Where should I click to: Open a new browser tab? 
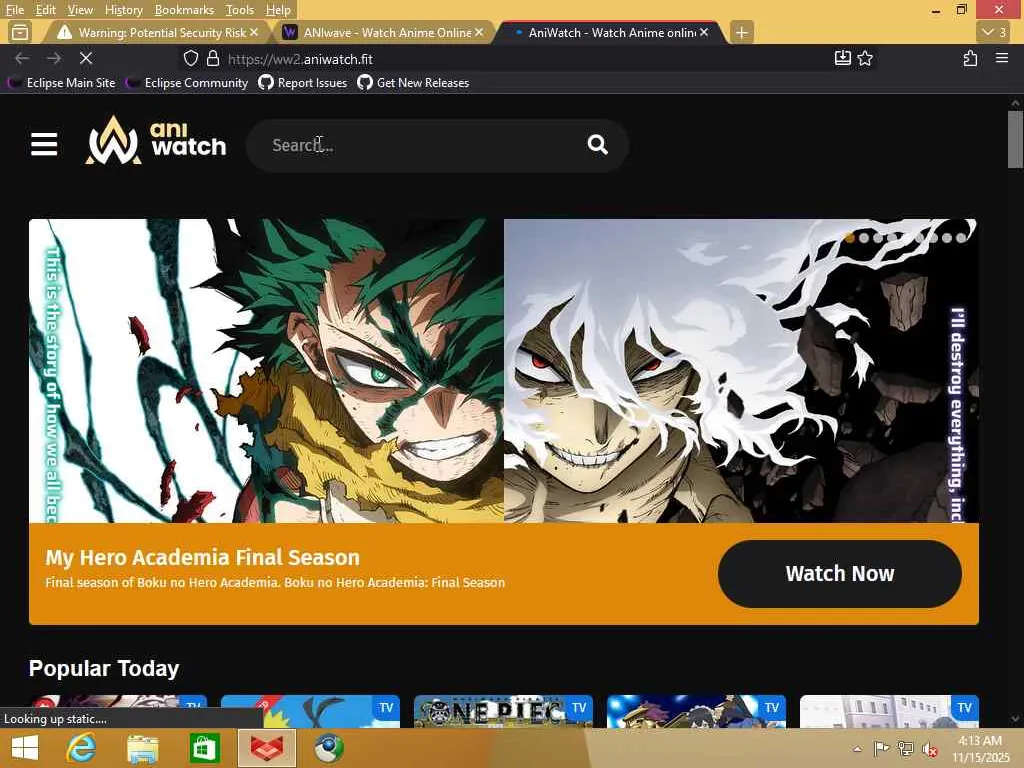741,32
